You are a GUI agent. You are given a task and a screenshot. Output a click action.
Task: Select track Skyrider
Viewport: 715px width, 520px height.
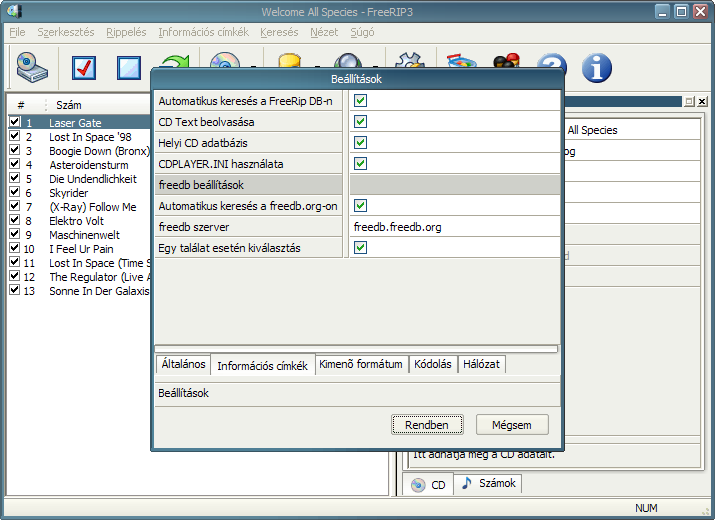(68, 193)
